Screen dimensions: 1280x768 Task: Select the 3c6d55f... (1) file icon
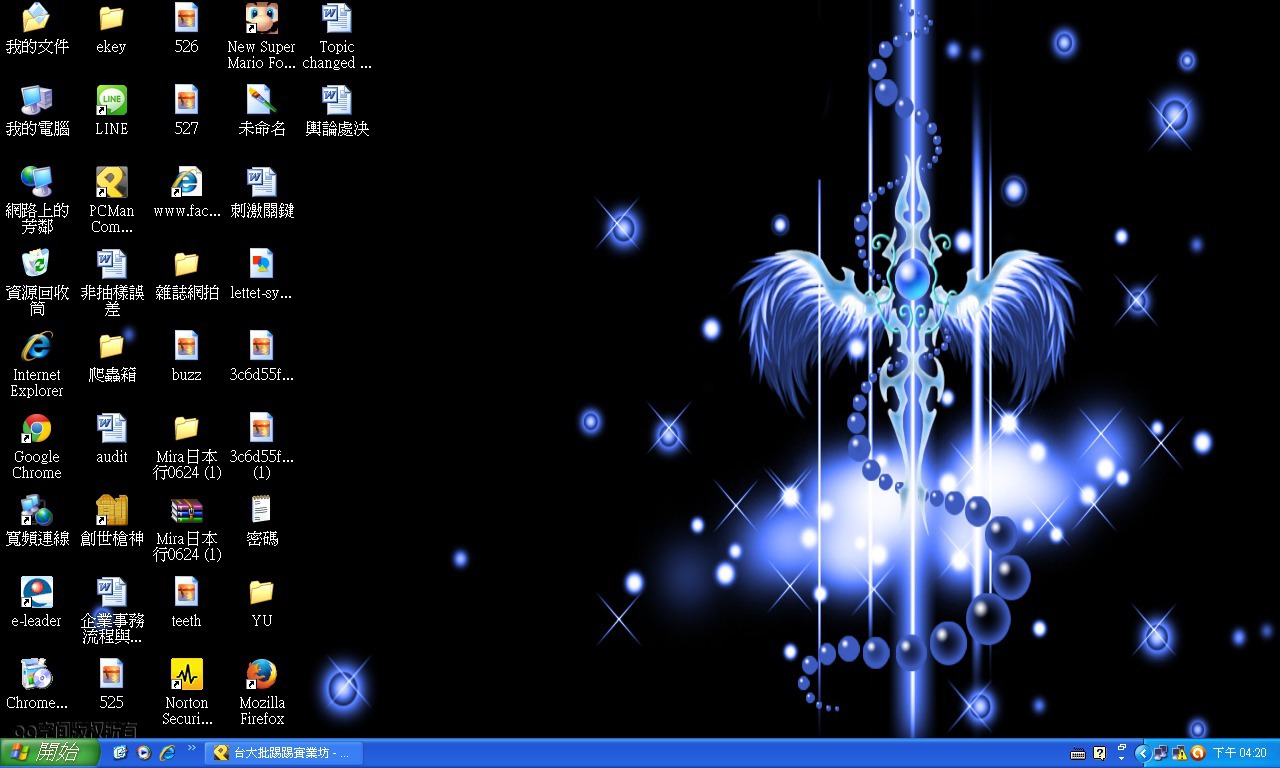click(x=262, y=428)
